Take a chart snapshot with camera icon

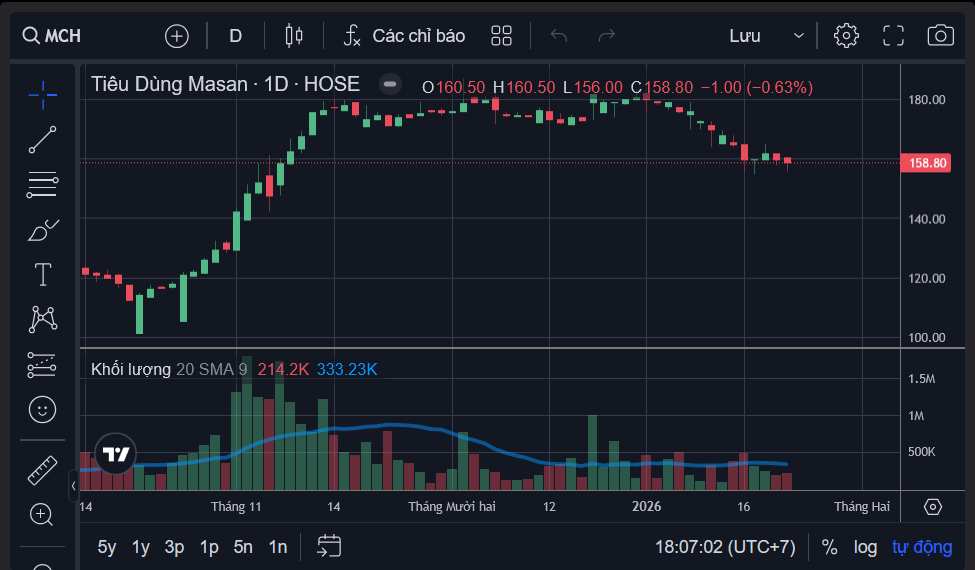click(940, 36)
